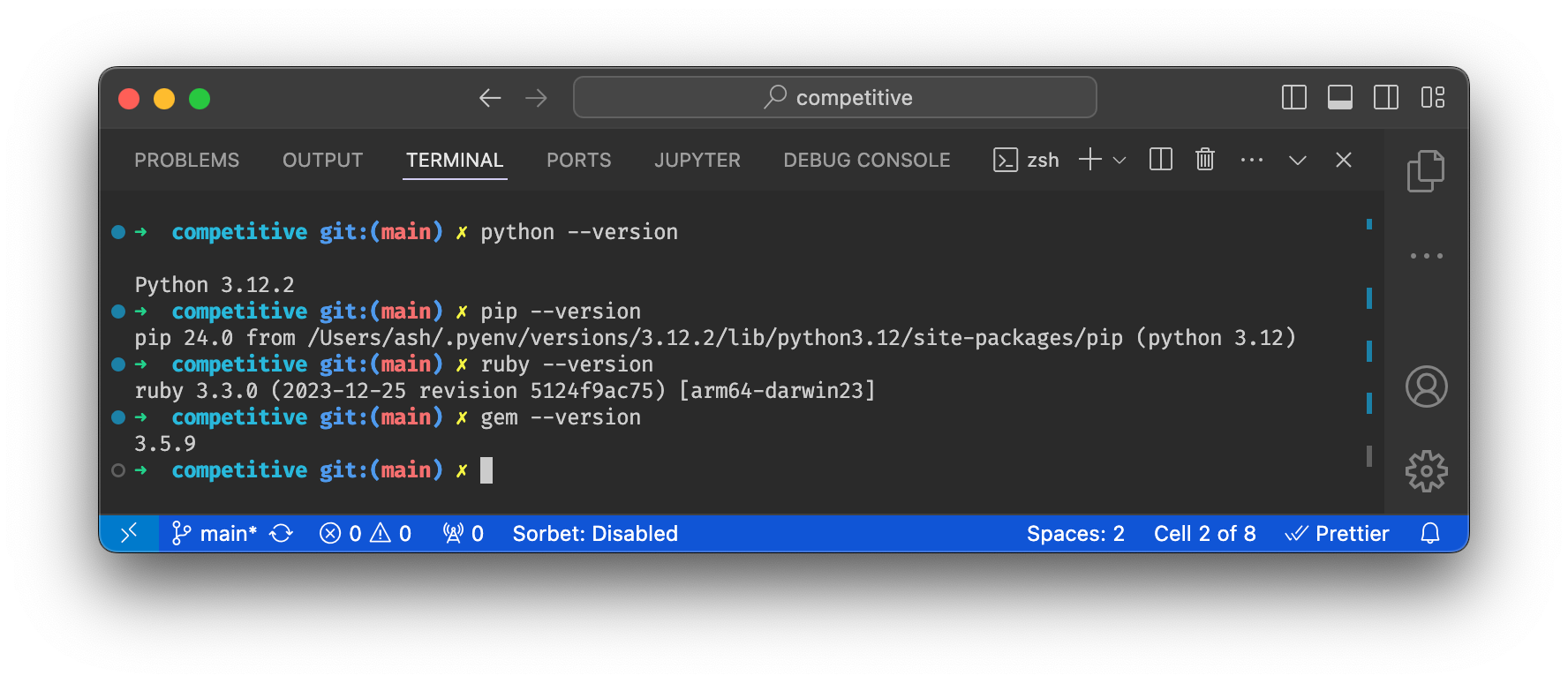Select the command decoration dot beside 'pip --version'
Screen dimensions: 1568x683
(x=118, y=311)
